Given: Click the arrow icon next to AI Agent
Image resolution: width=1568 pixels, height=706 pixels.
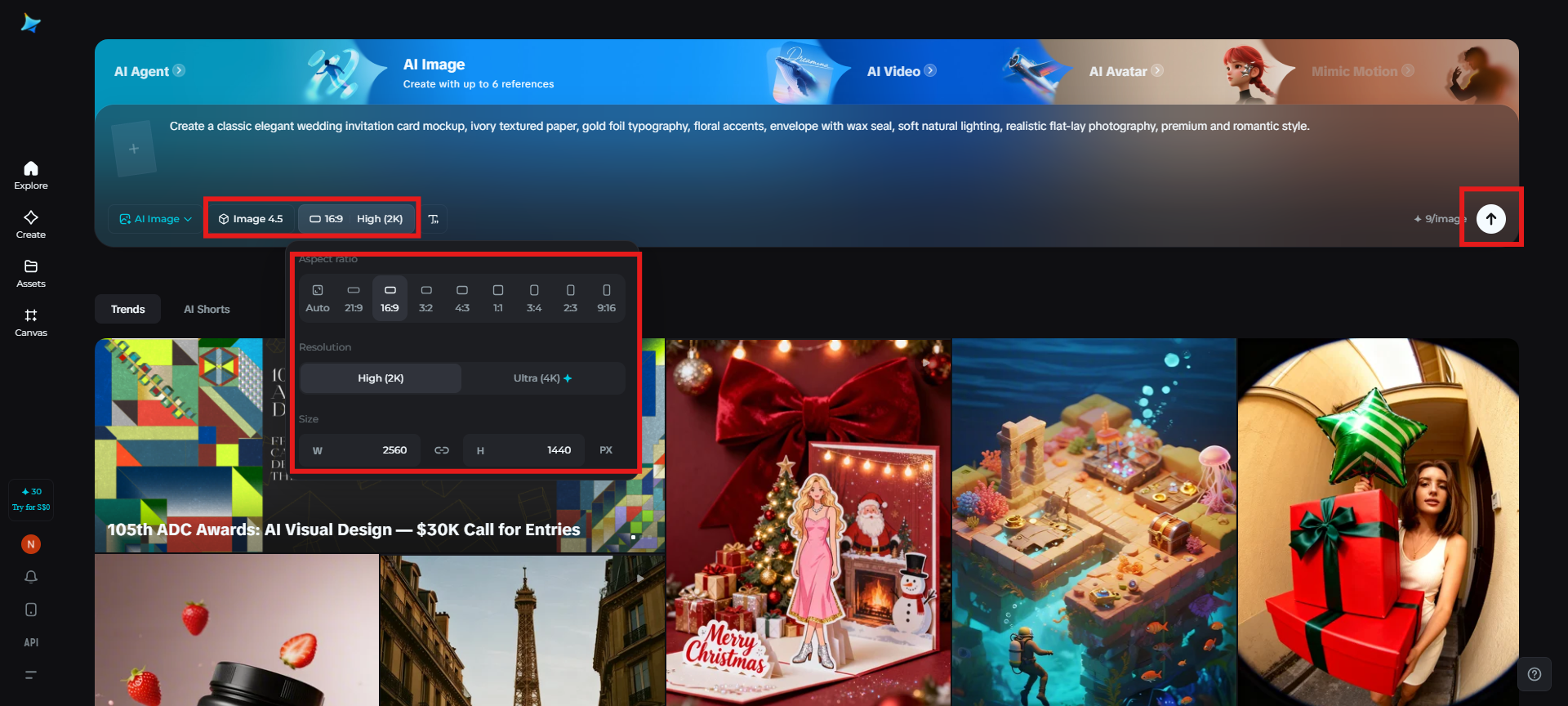Looking at the screenshot, I should (x=179, y=70).
